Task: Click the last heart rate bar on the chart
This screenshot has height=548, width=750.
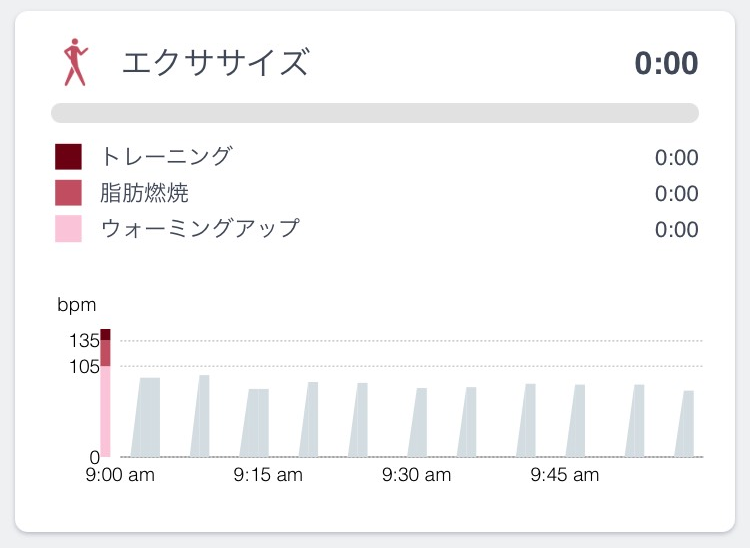Action: 685,424
